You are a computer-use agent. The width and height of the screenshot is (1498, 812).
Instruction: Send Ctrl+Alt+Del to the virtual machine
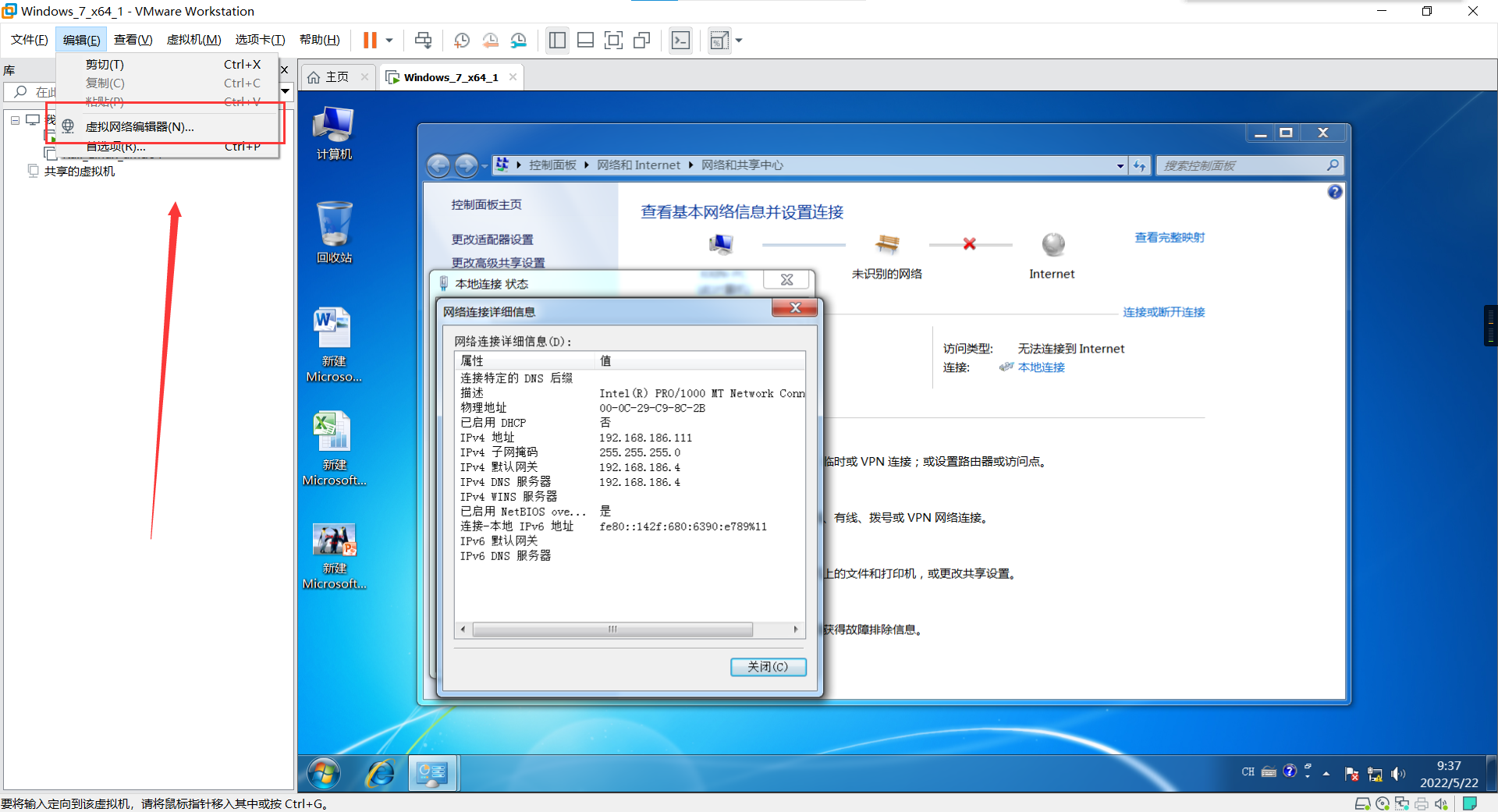pos(423,40)
